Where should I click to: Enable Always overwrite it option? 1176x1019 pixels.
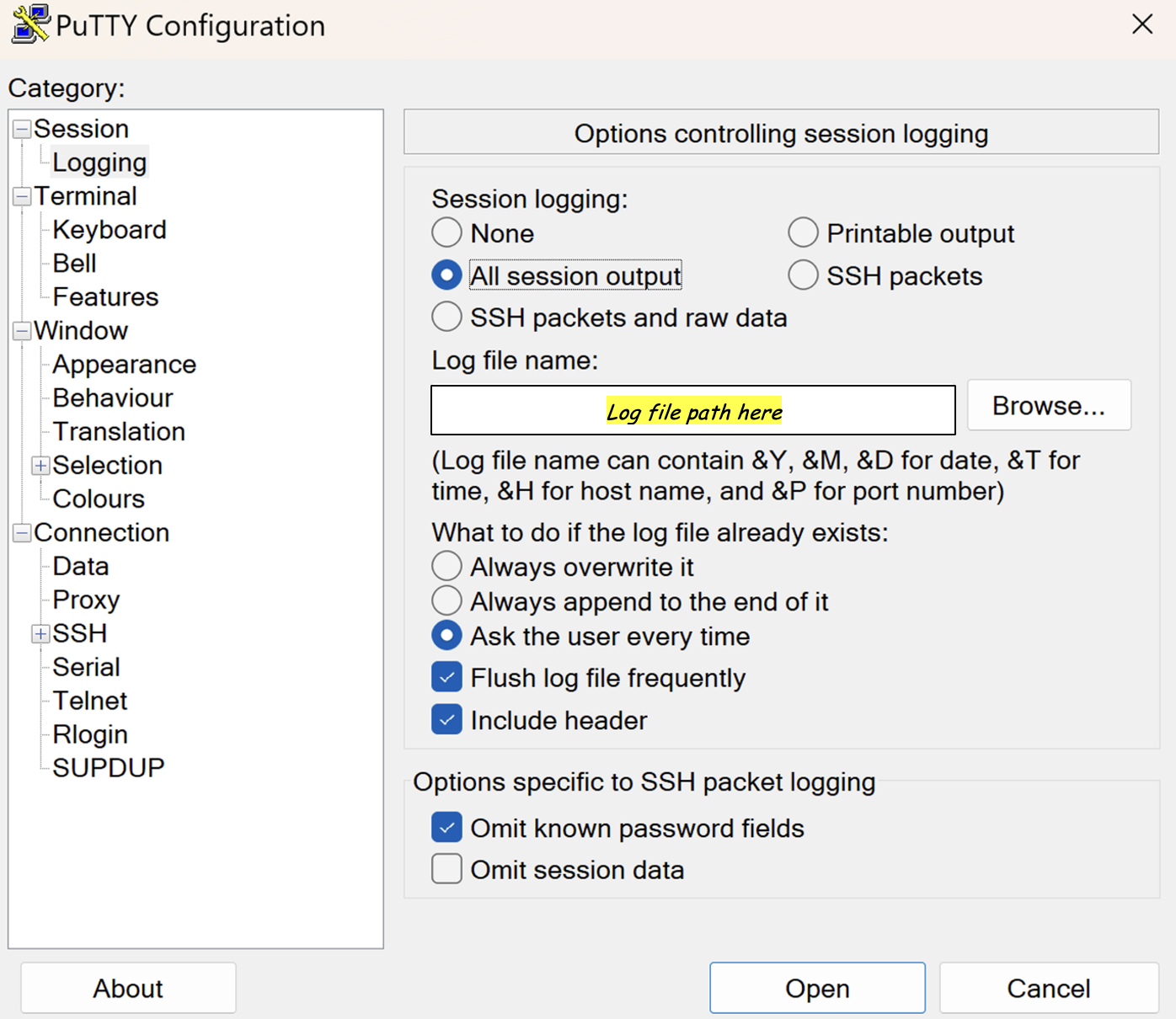coord(446,567)
